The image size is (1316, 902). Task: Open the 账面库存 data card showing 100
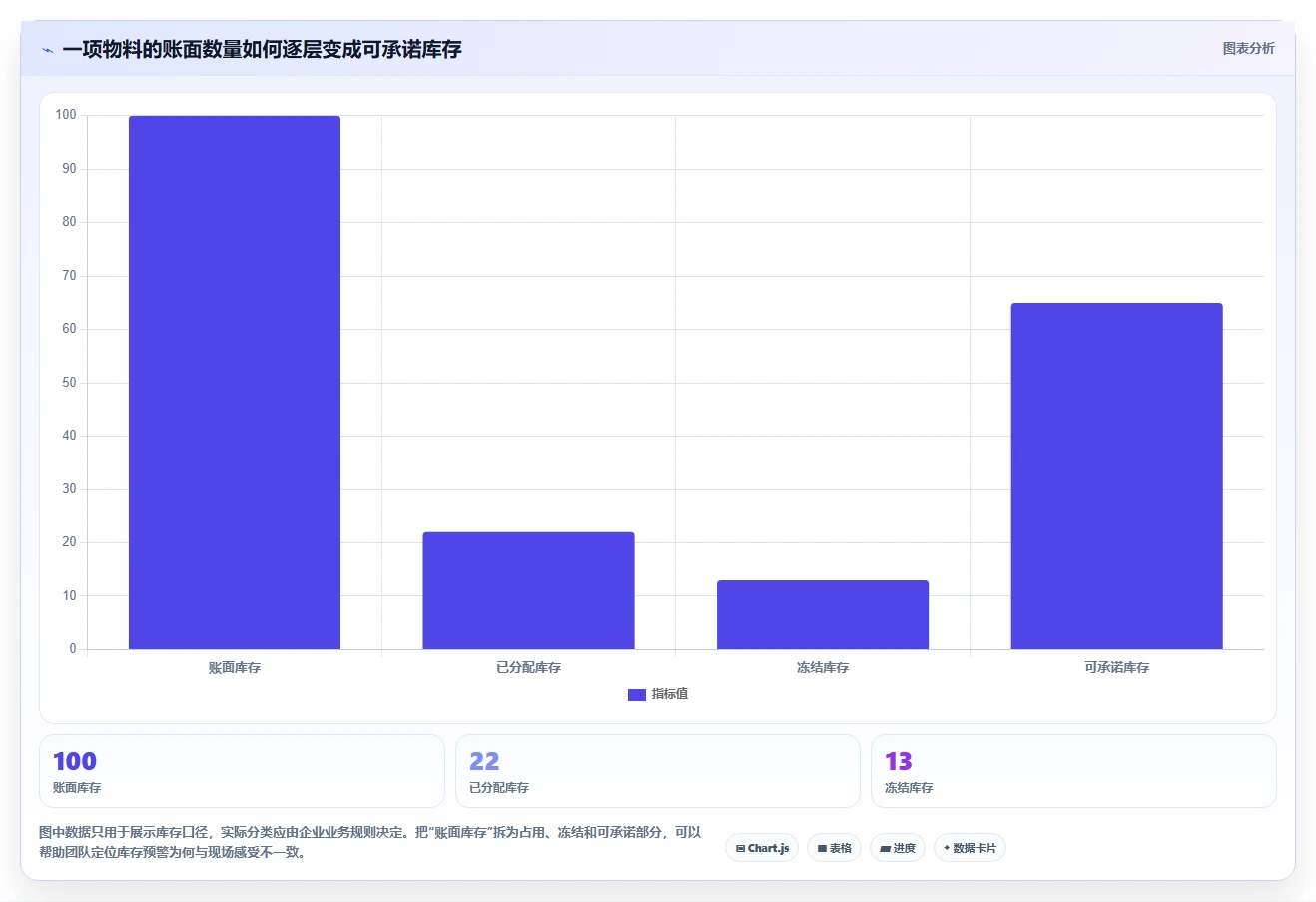point(242,771)
